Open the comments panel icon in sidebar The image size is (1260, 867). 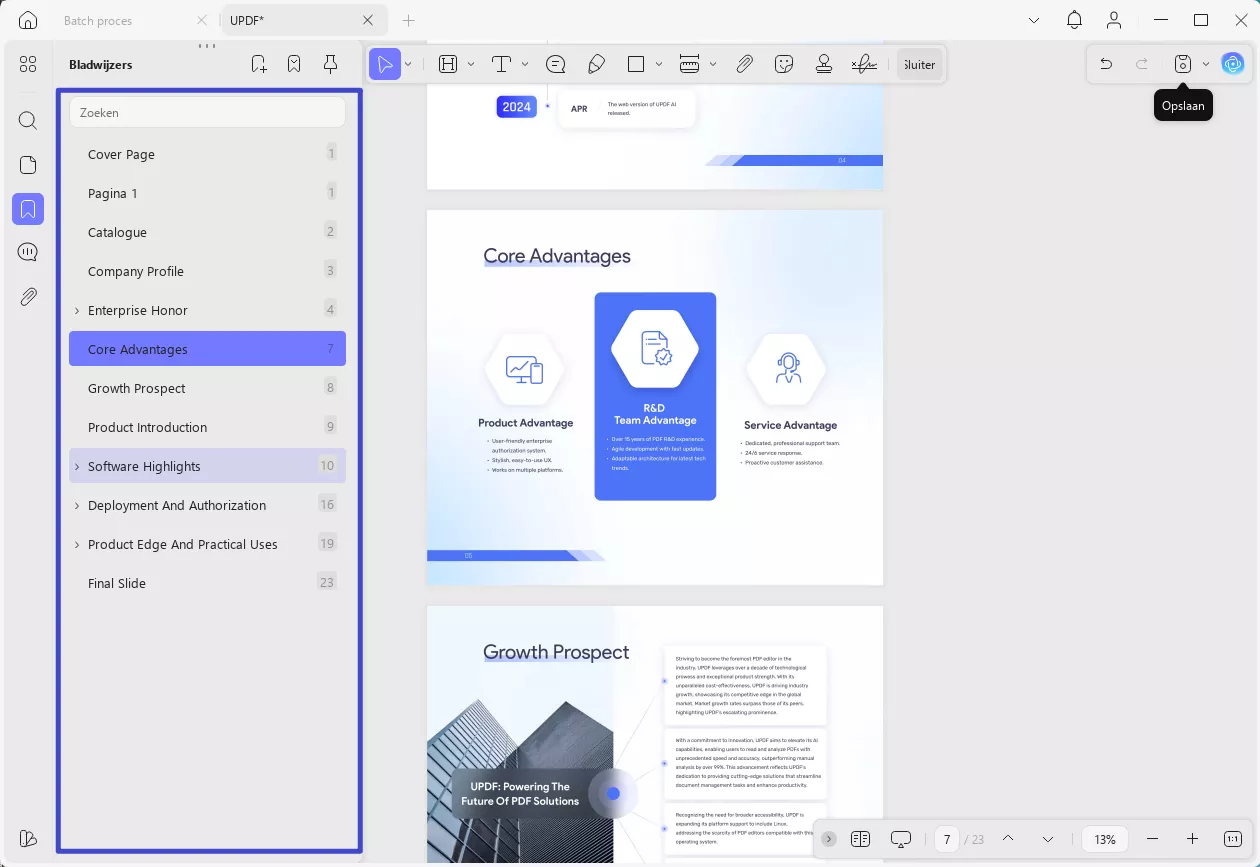pos(28,252)
